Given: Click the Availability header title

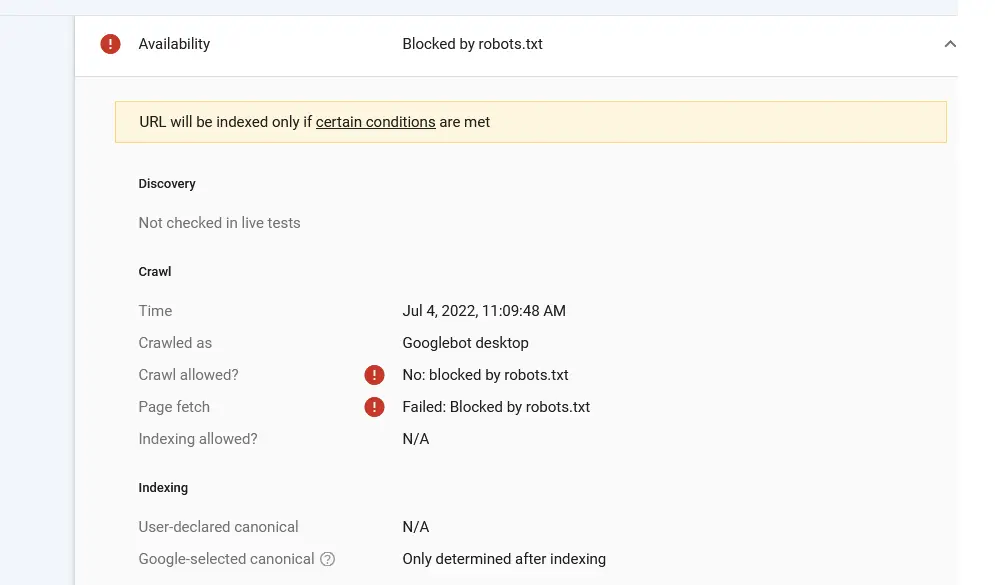Looking at the screenshot, I should (x=174, y=44).
